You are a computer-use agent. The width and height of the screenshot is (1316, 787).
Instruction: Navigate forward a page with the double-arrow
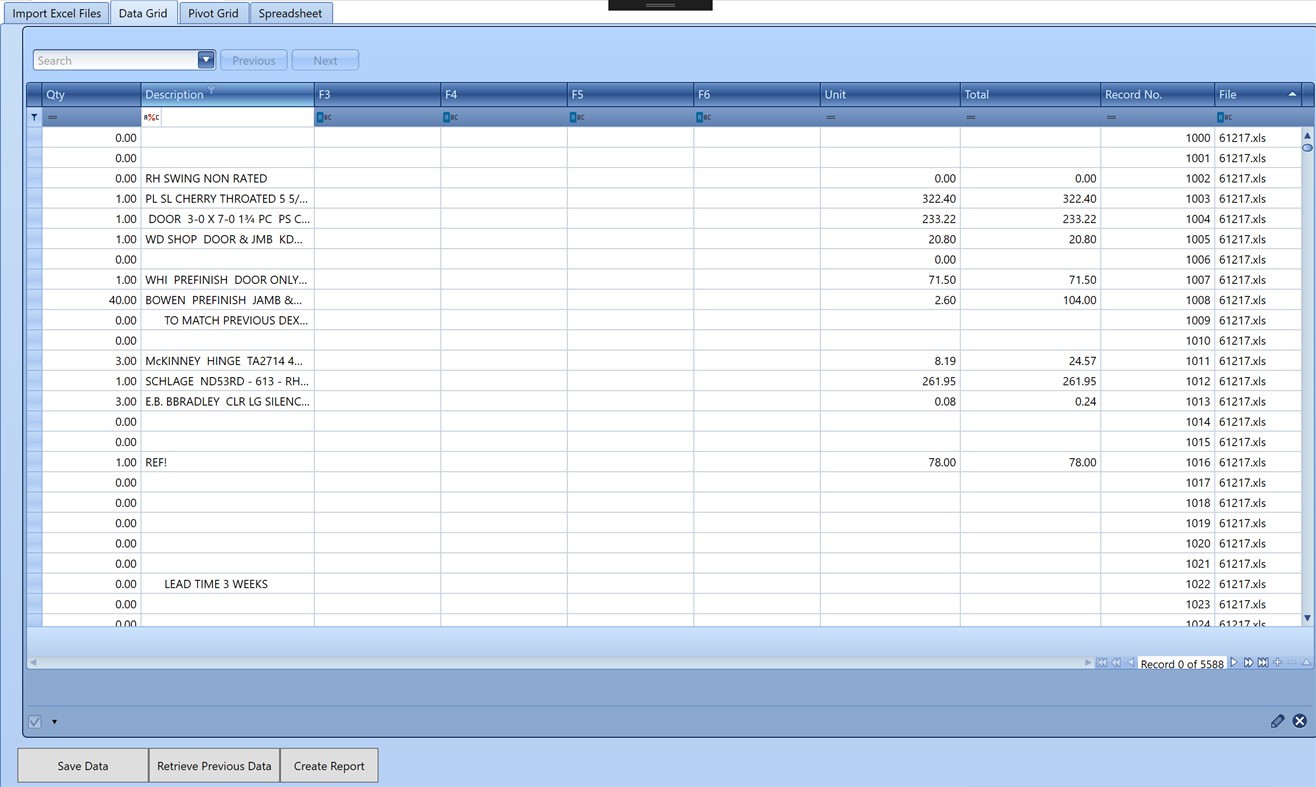(1249, 662)
